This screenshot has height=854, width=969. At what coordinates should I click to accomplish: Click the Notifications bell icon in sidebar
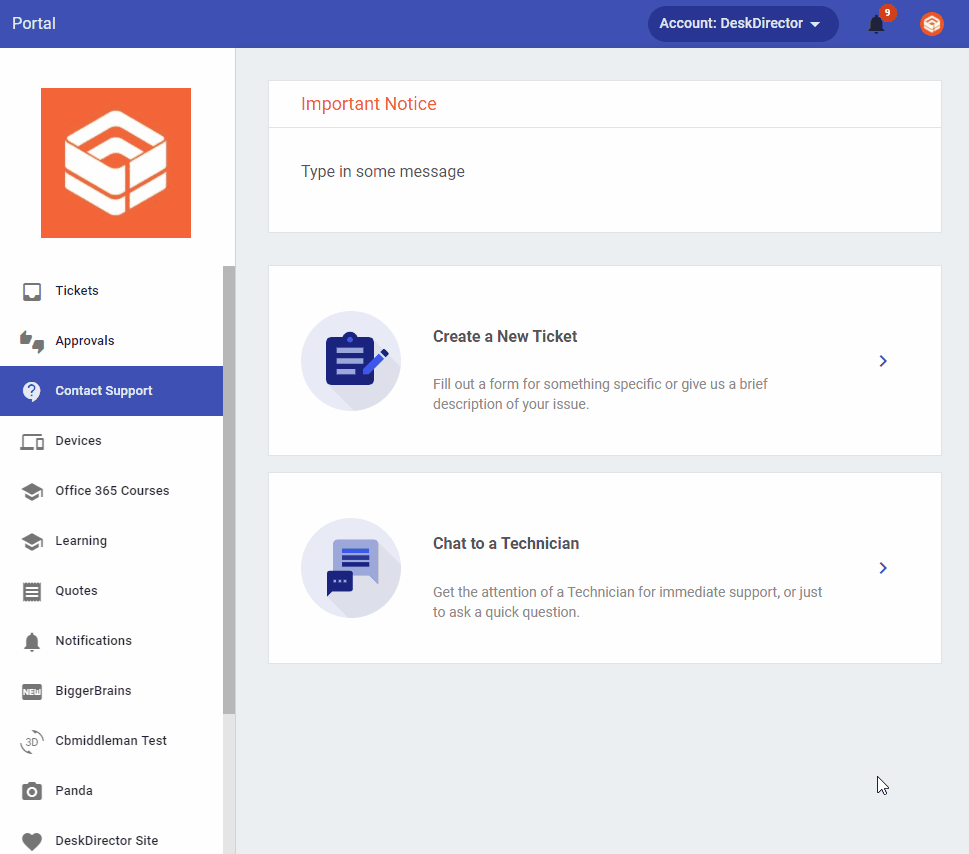pos(32,642)
